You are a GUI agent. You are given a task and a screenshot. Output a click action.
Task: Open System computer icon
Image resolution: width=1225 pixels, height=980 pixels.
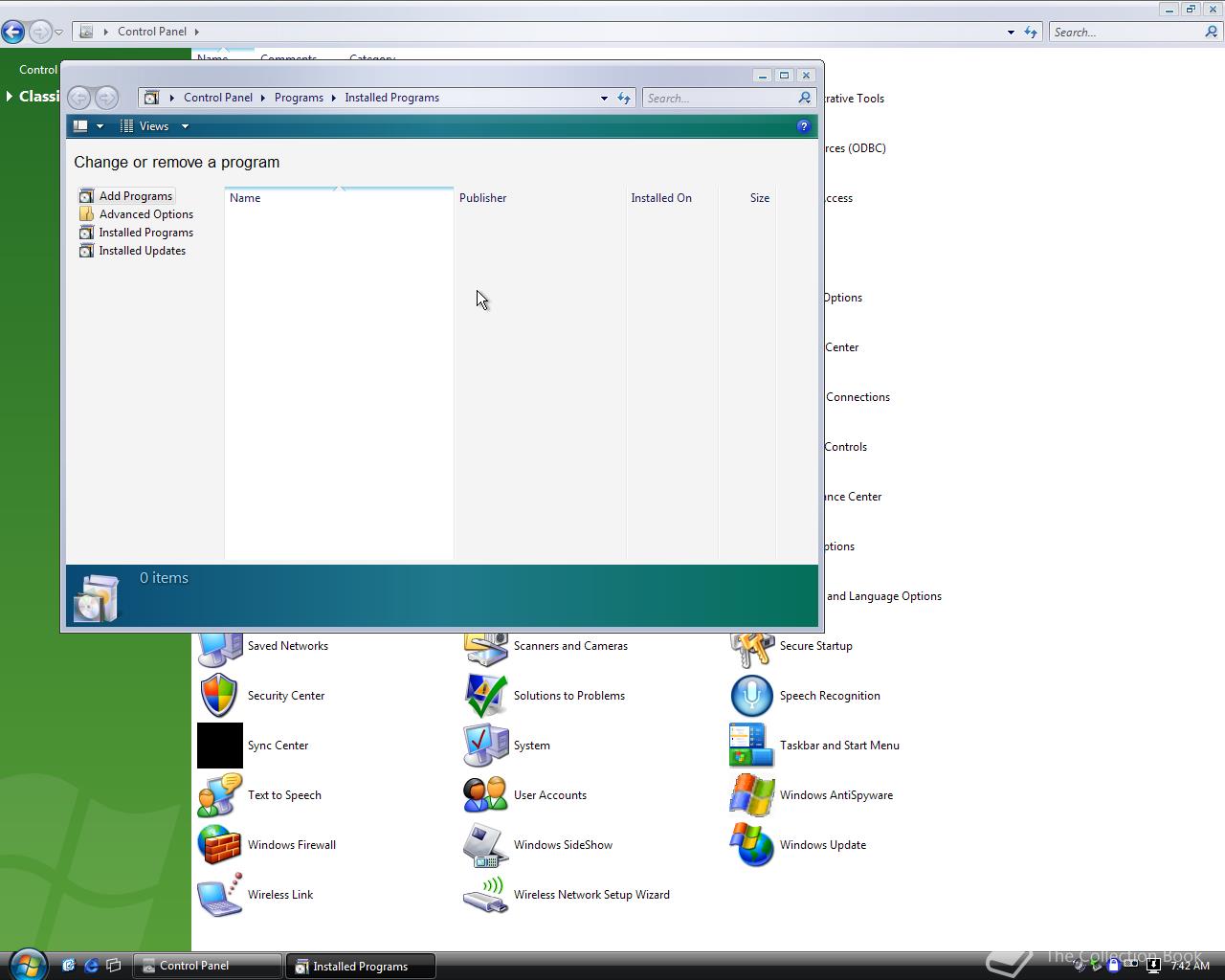click(x=485, y=746)
